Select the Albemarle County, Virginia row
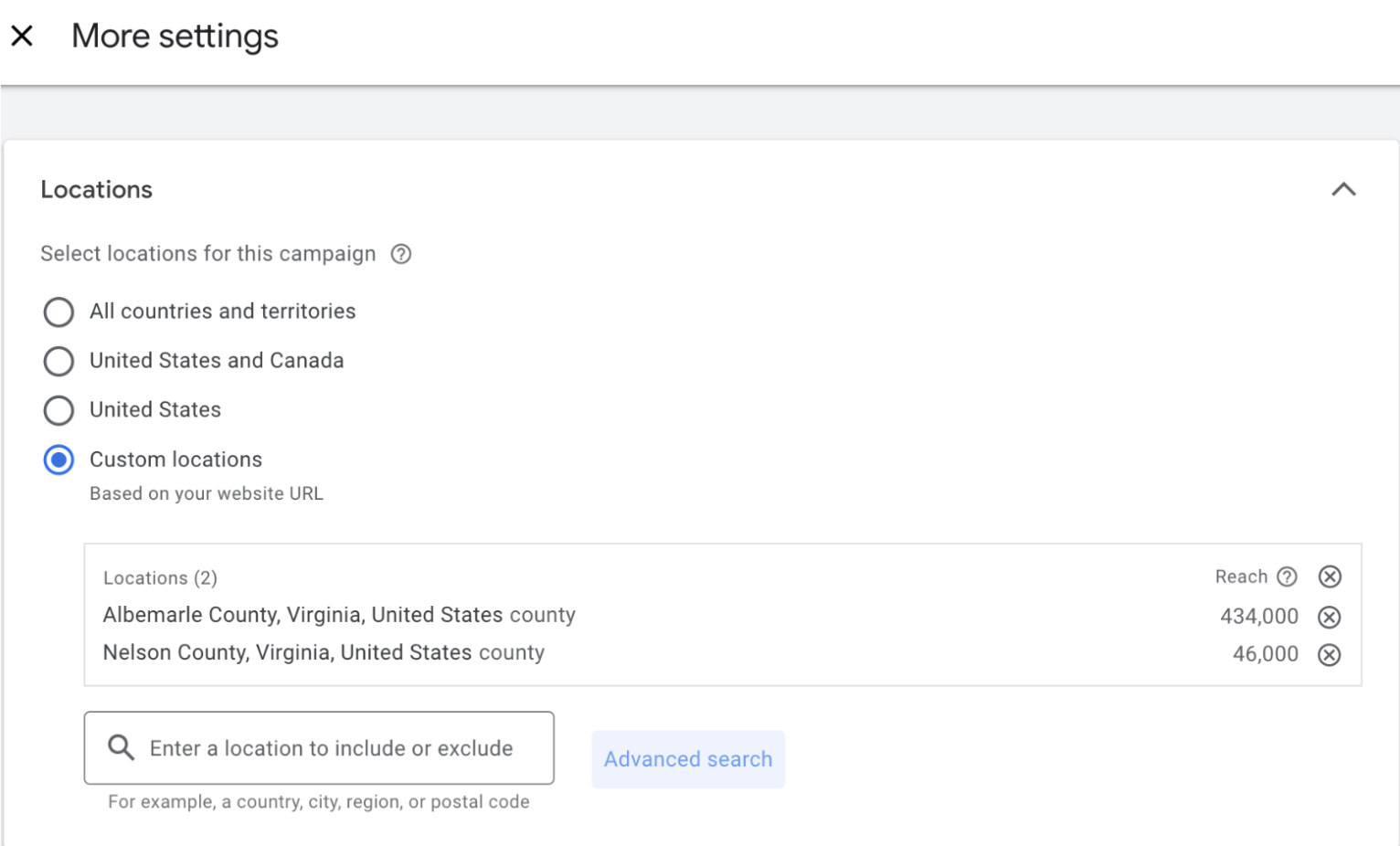1400x846 pixels. 338,615
